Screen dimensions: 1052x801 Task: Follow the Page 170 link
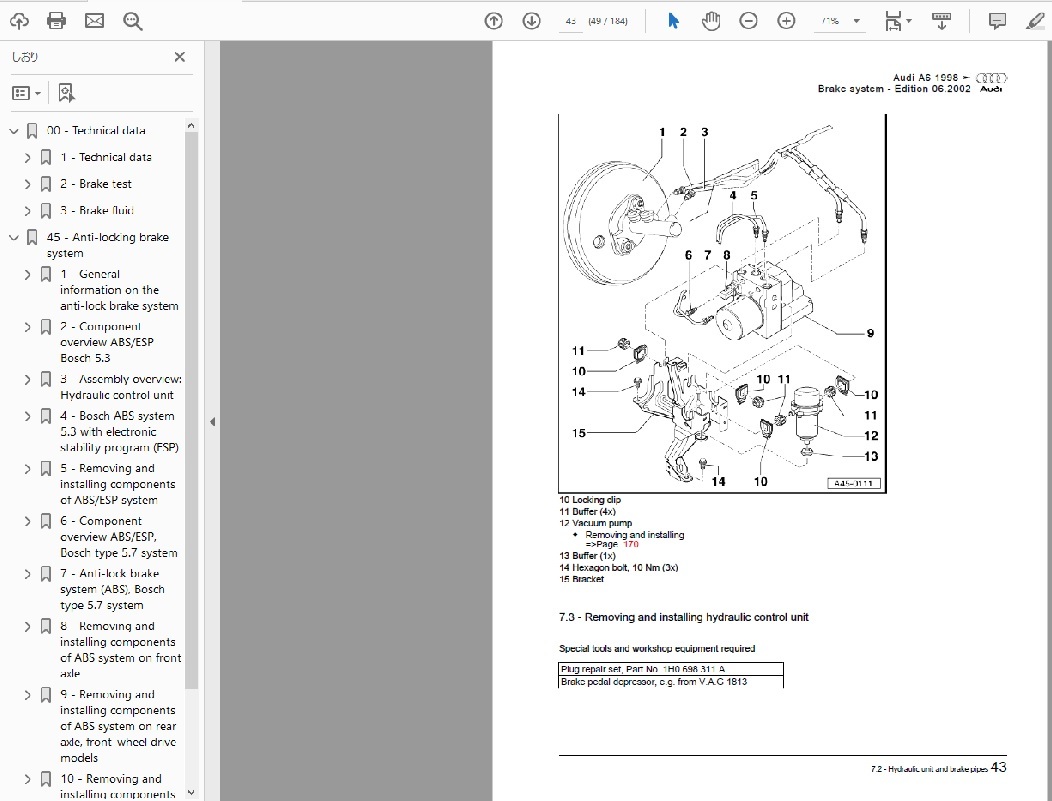tap(631, 544)
